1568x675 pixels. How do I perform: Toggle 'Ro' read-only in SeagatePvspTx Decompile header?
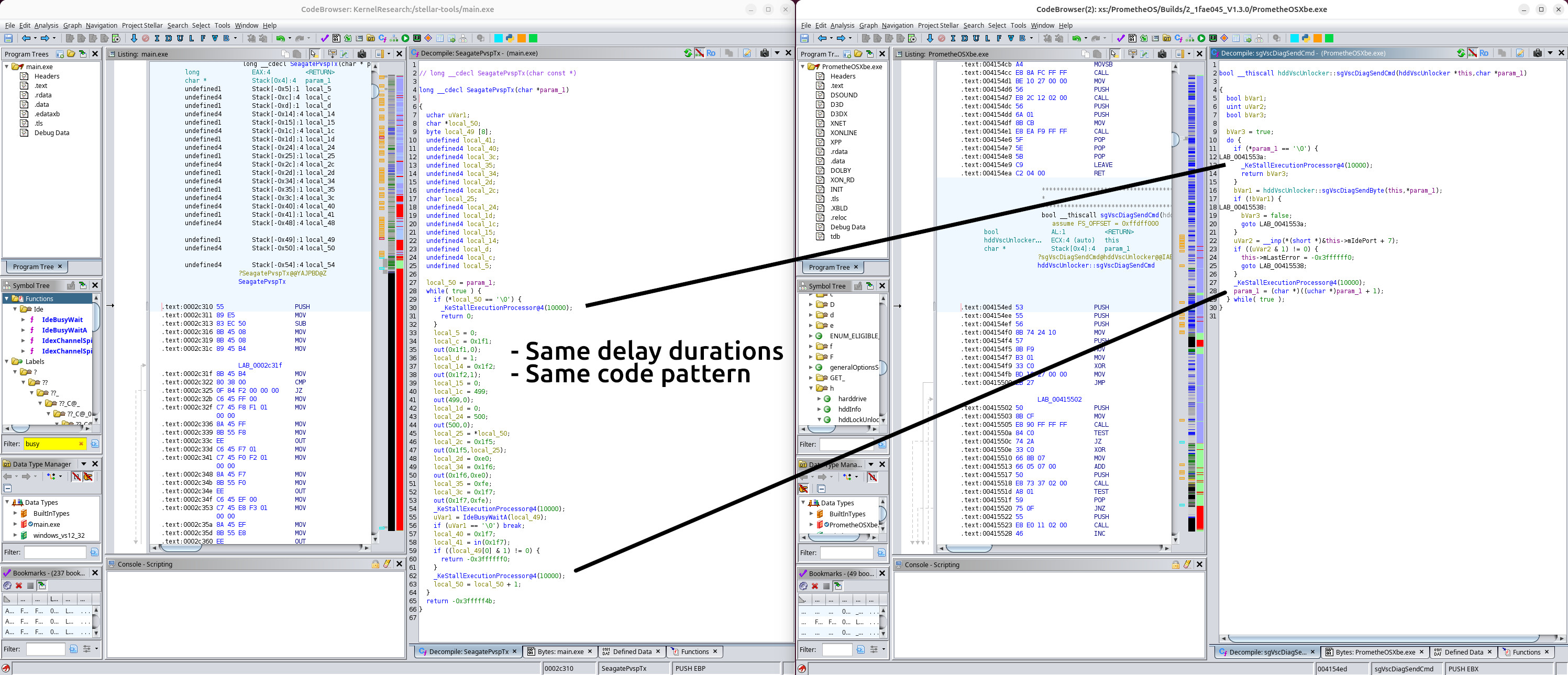pyautogui.click(x=711, y=53)
